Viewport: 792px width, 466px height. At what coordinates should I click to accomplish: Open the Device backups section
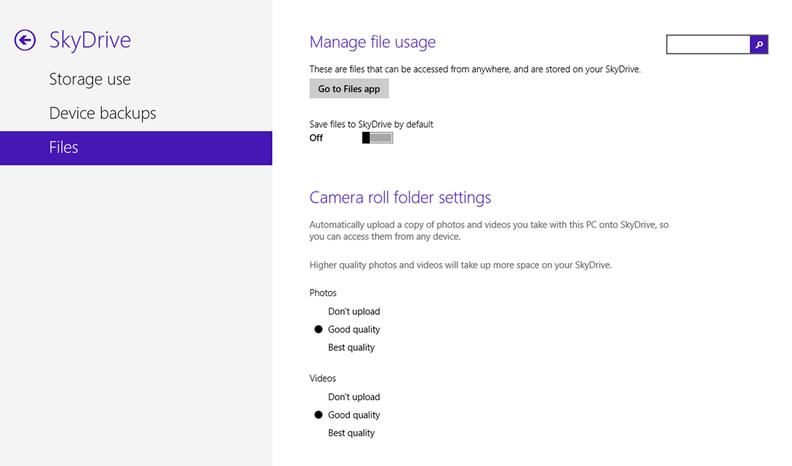point(103,113)
